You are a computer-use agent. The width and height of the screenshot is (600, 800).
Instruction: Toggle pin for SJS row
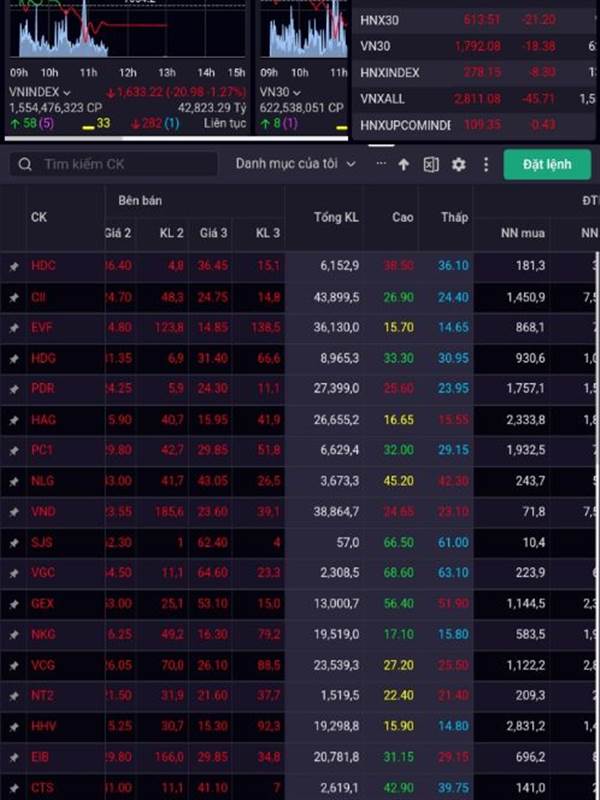[14, 542]
